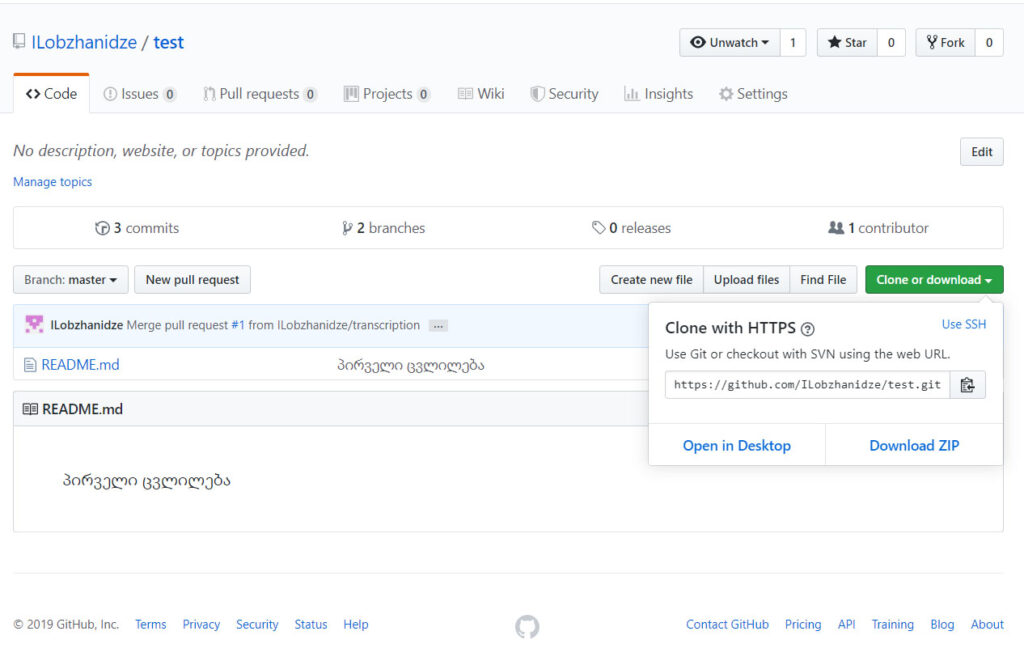
Task: Open the Unwatch notifications dropdown
Action: tap(729, 43)
